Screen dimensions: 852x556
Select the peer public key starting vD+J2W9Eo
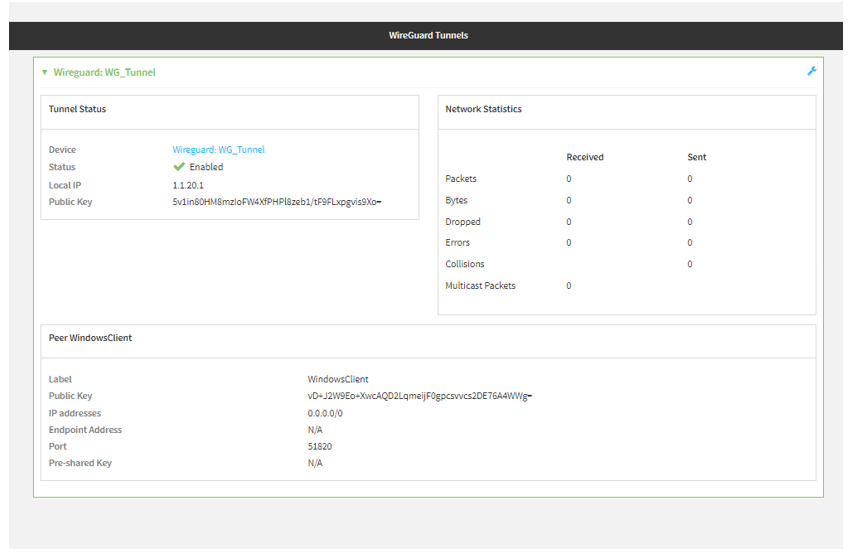click(419, 396)
